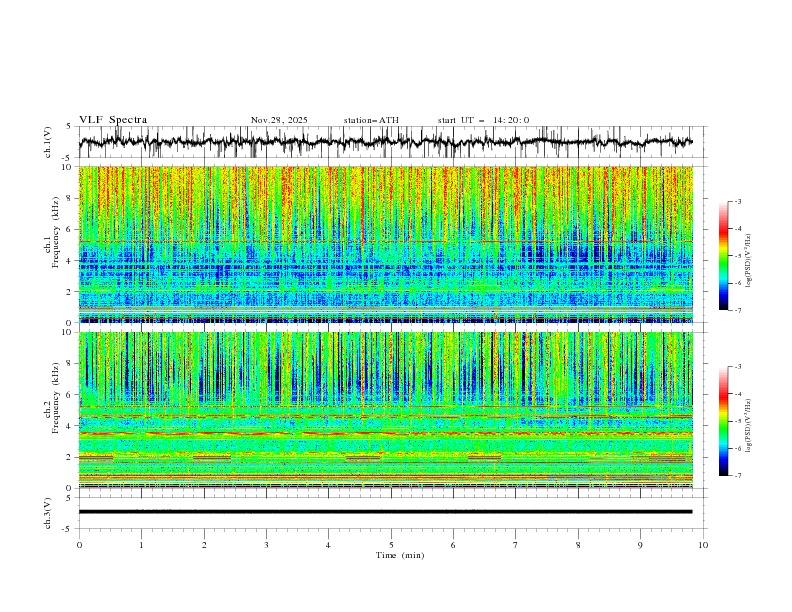Click time axis tick label "7"
Screen dimensions: 792x612
pos(516,545)
